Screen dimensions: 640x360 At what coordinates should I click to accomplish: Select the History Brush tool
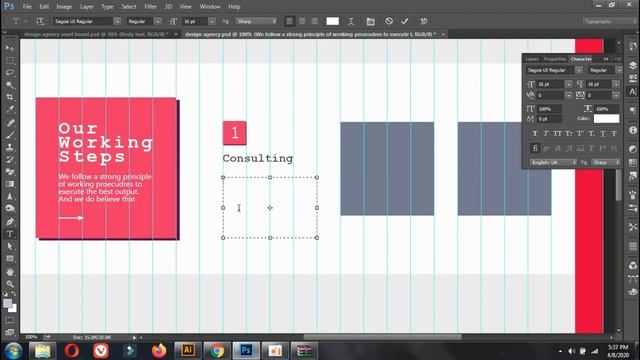click(10, 159)
